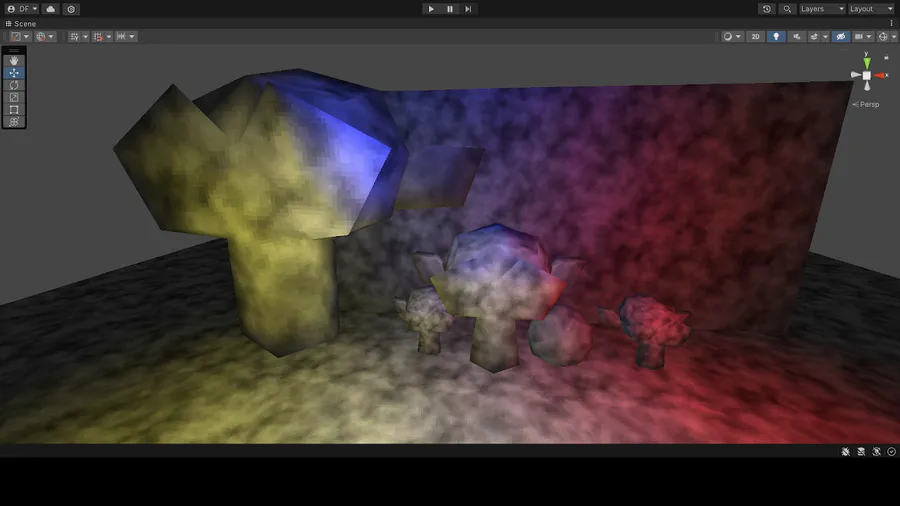The image size is (900, 506).
Task: Click the red X axis cone
Action: tap(880, 75)
